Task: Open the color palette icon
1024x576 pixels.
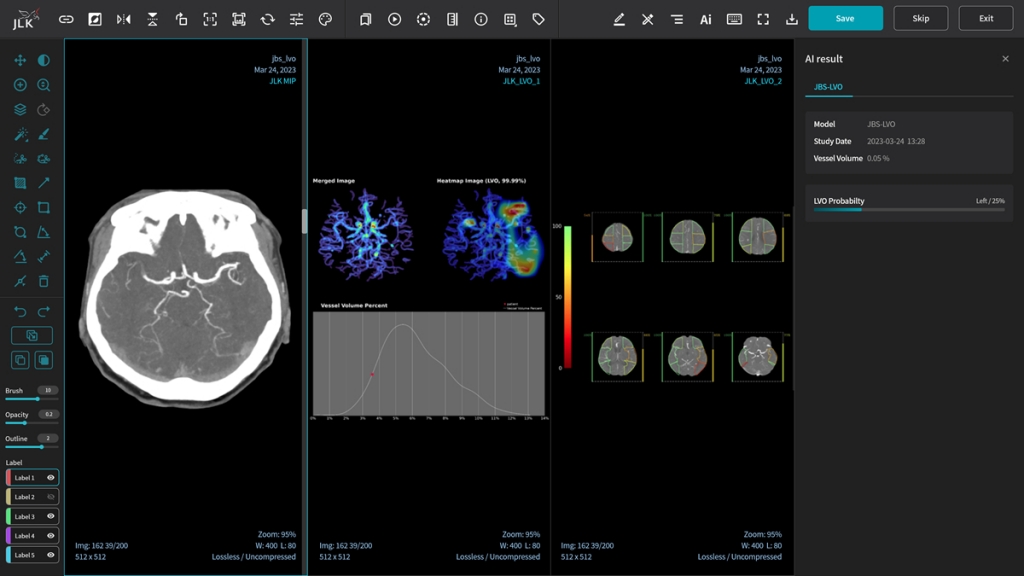Action: point(325,19)
